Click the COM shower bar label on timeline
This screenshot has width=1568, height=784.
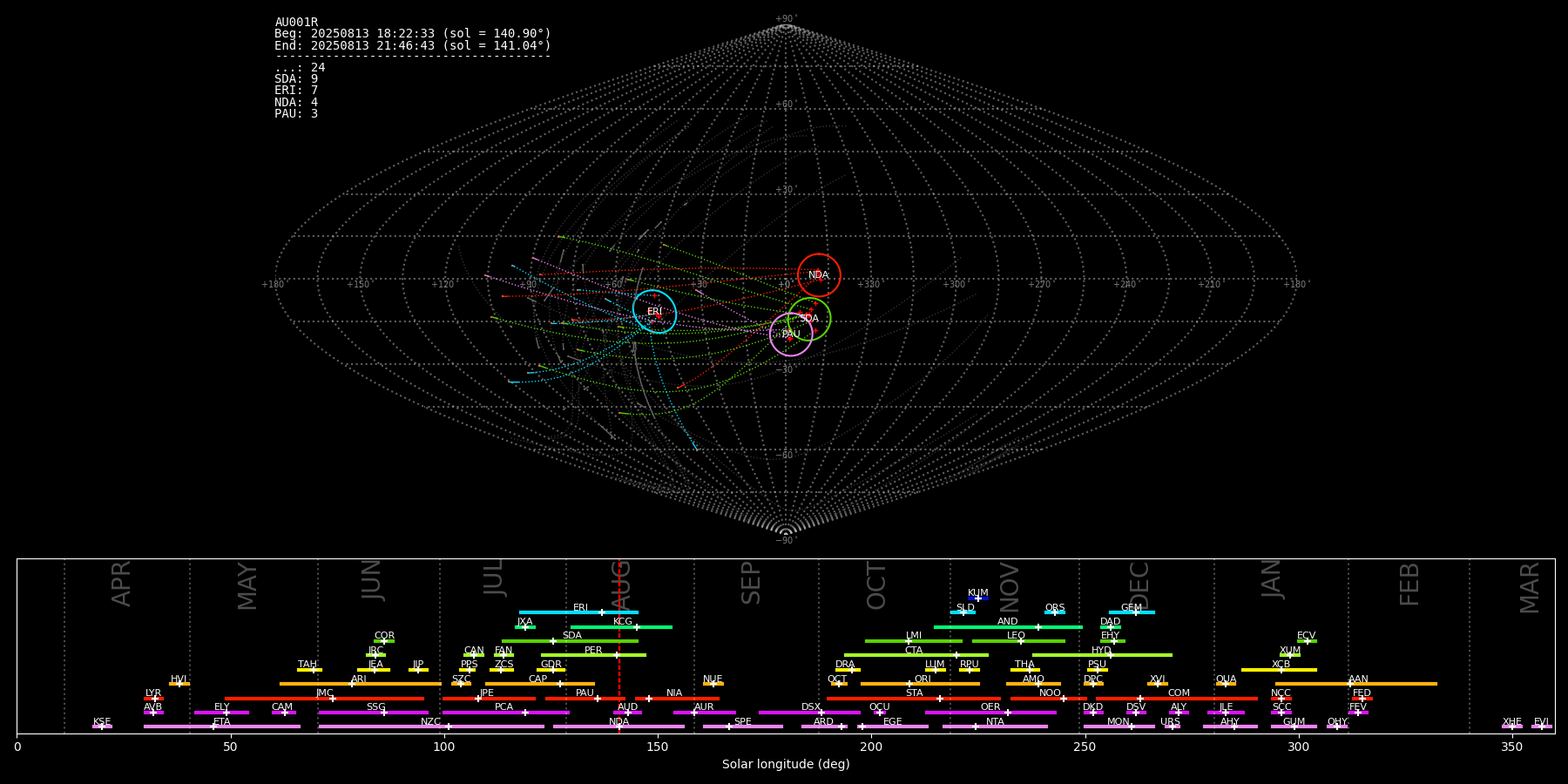pyautogui.click(x=1179, y=693)
